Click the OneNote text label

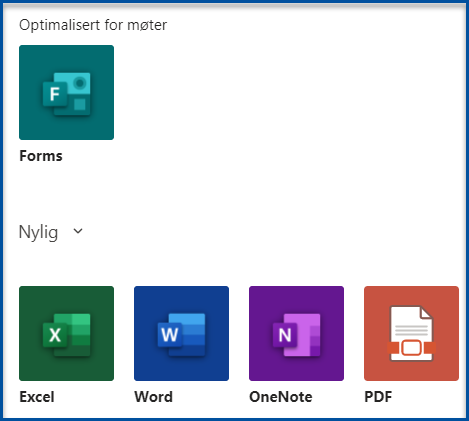(x=281, y=397)
